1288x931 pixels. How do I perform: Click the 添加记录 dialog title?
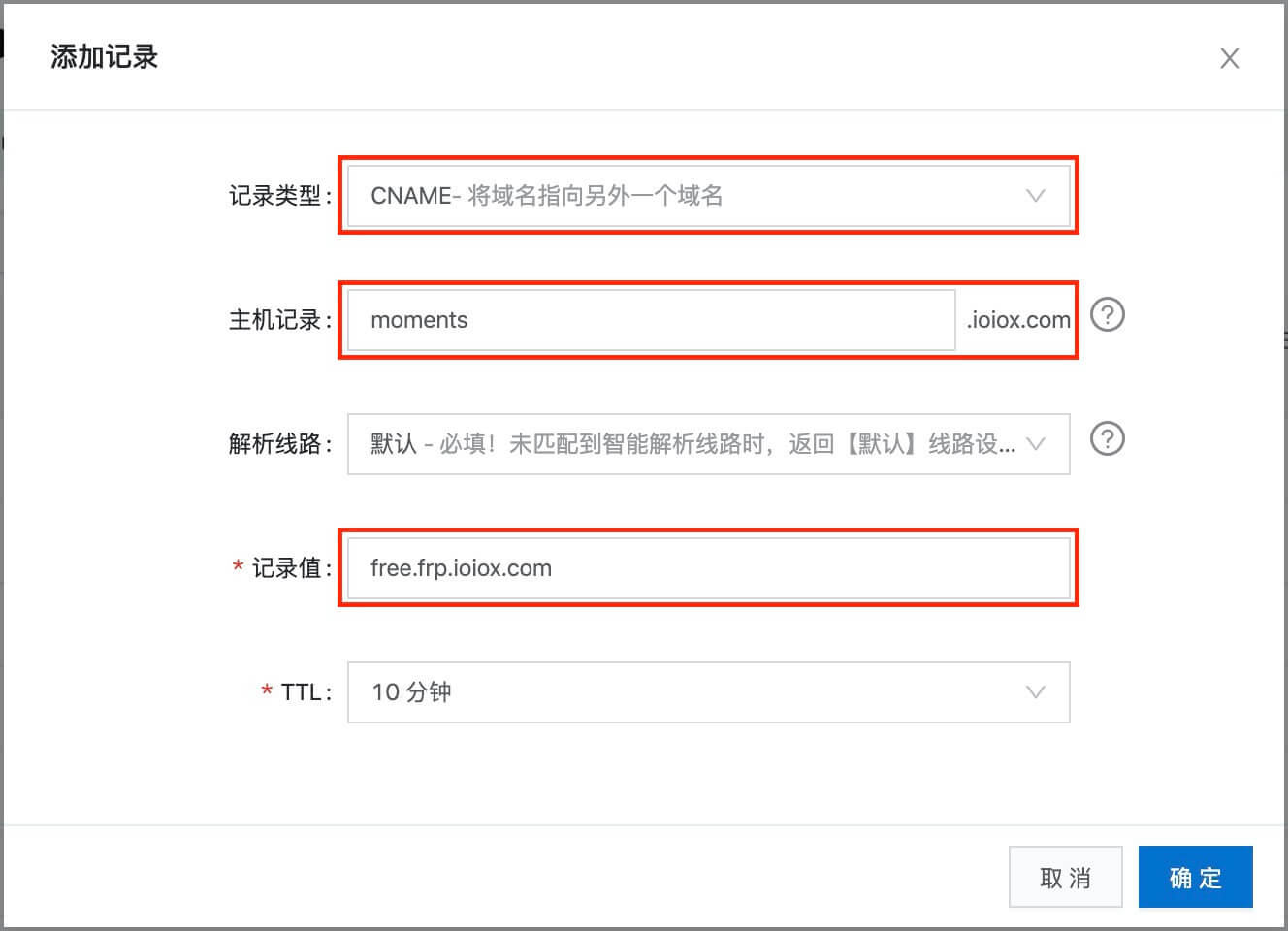(x=104, y=57)
